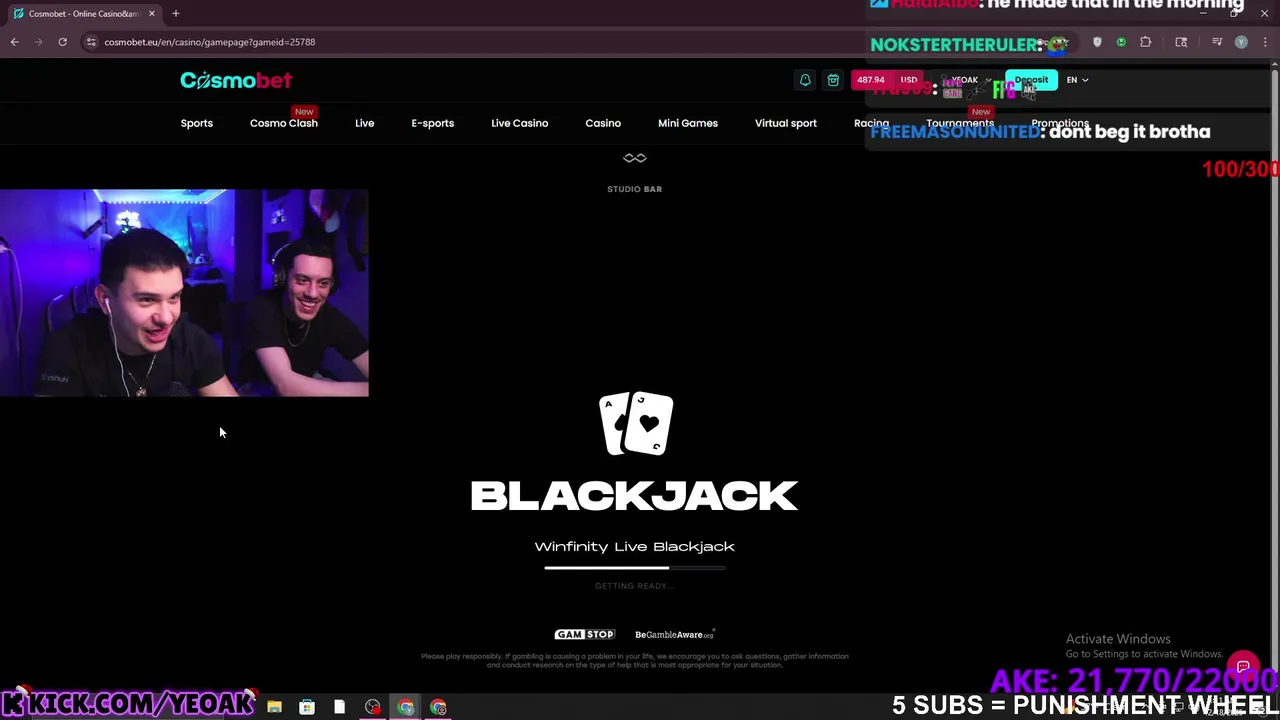Open File Explorer from the taskbar

274,707
